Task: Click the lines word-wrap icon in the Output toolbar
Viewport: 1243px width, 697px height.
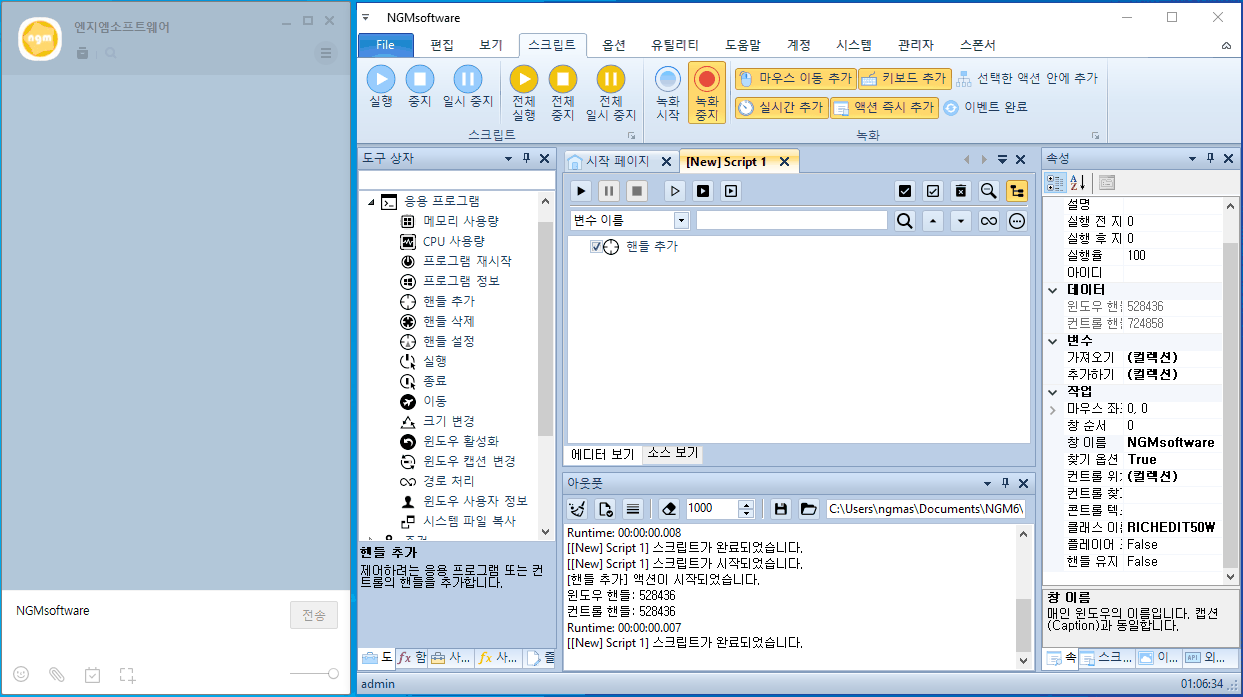Action: (x=632, y=508)
